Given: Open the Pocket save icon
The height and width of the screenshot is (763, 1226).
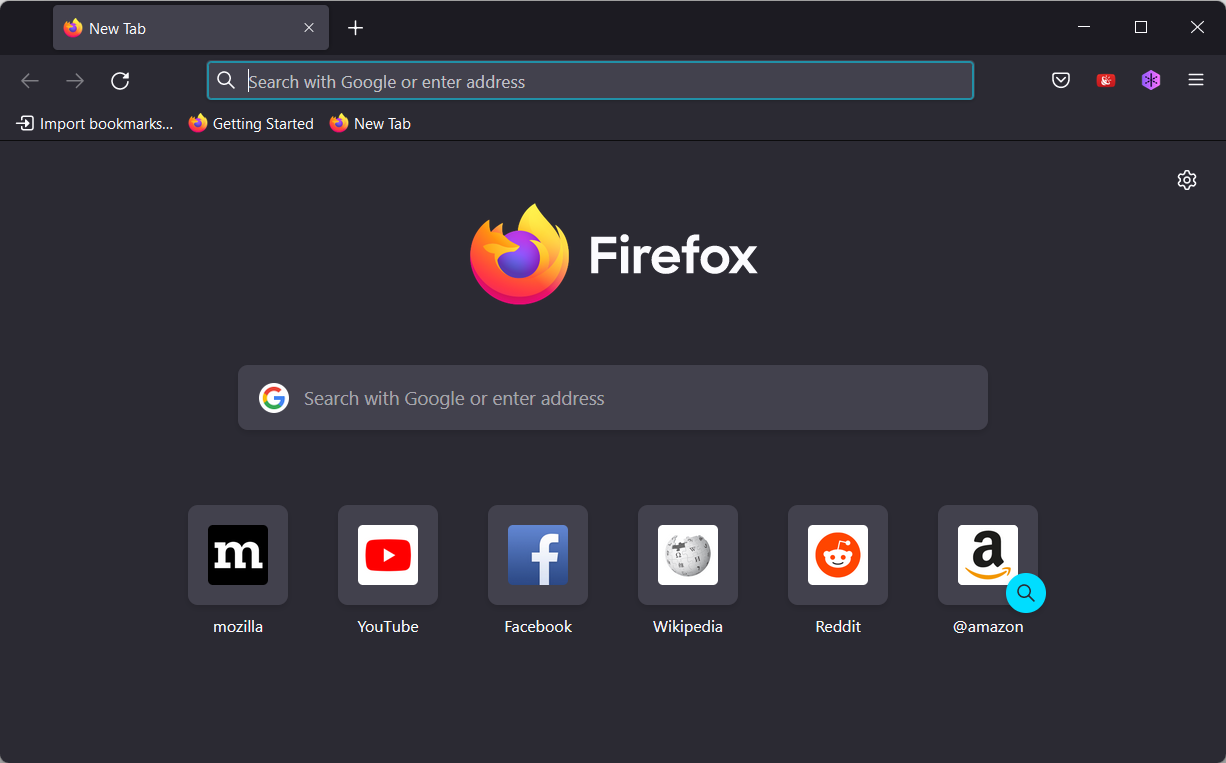Looking at the screenshot, I should (1061, 81).
